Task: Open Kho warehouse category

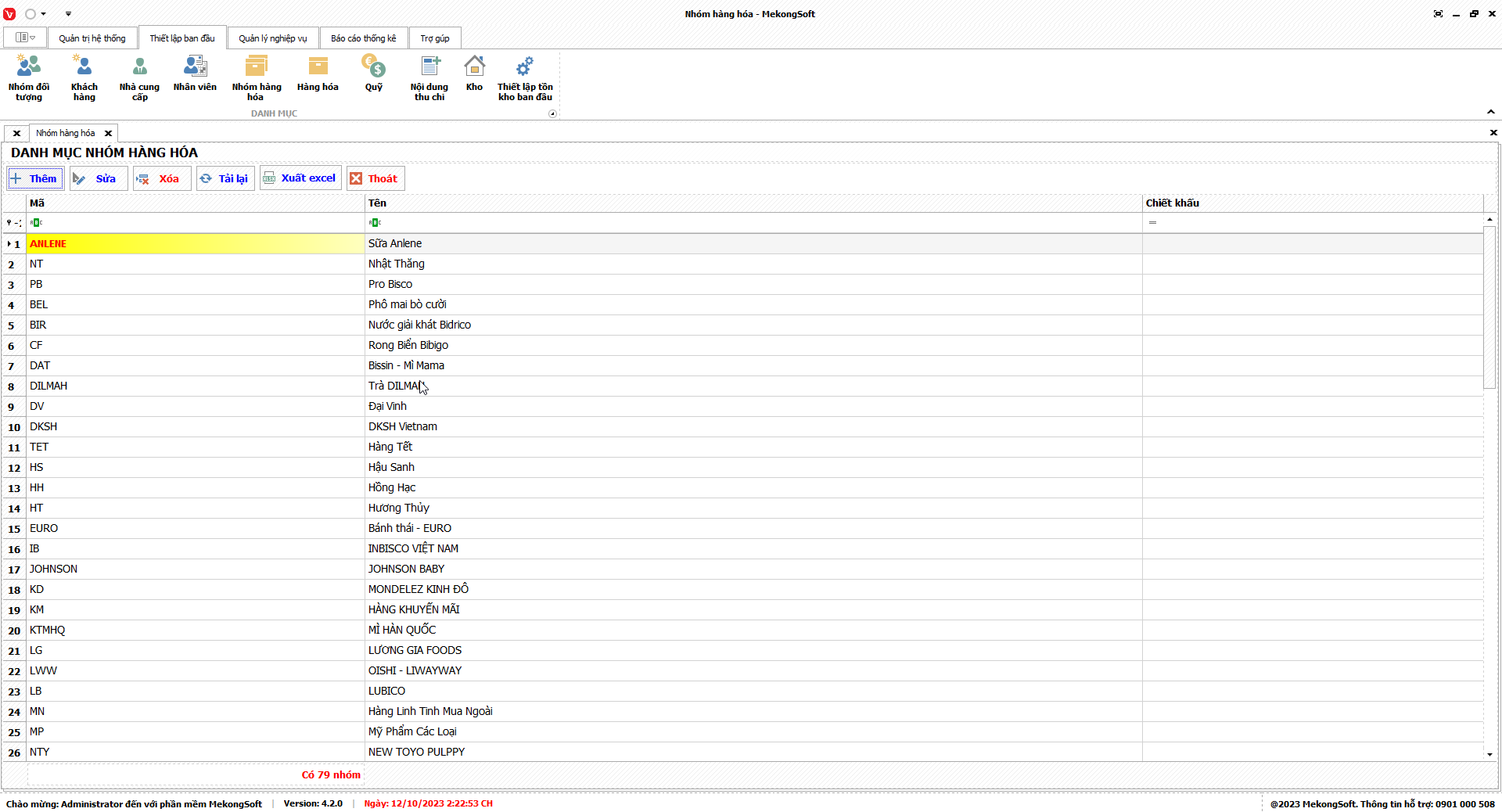Action: (474, 74)
